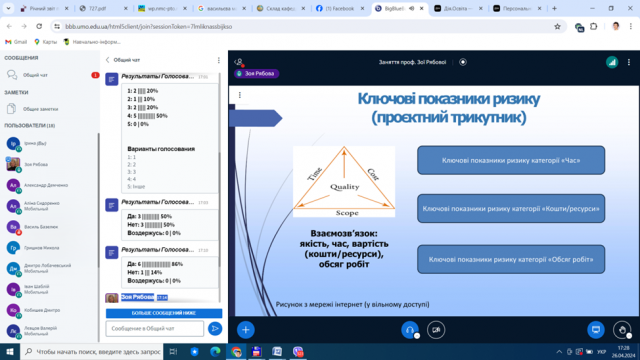640x360 pixels.
Task: Open Windows Start menu
Action: [x=10, y=351]
